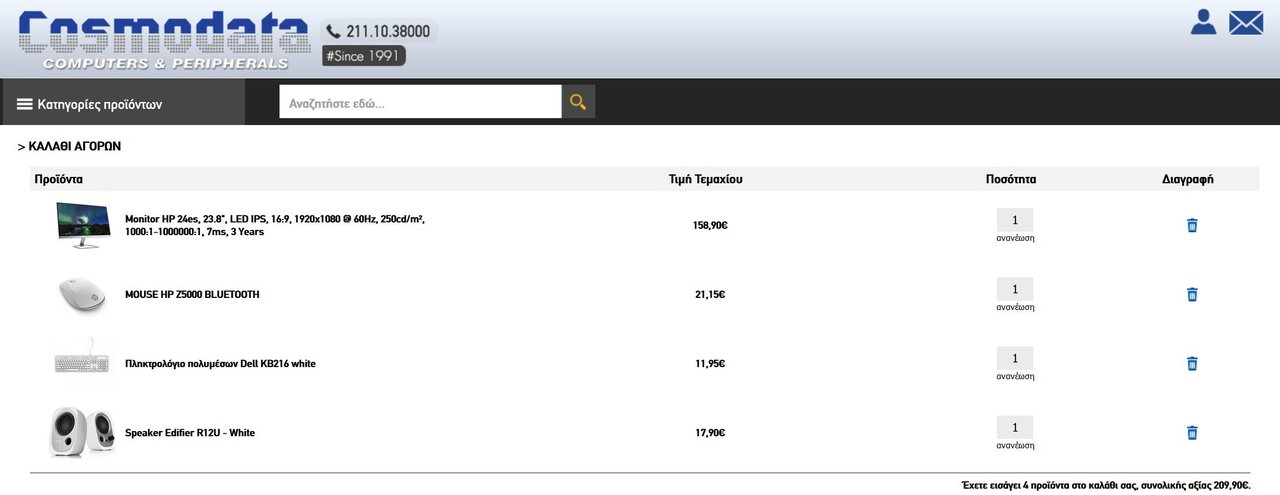Image resolution: width=1280 pixels, height=495 pixels.
Task: Click ανανέωση for Dell KB216 keyboard
Action: tap(1015, 376)
